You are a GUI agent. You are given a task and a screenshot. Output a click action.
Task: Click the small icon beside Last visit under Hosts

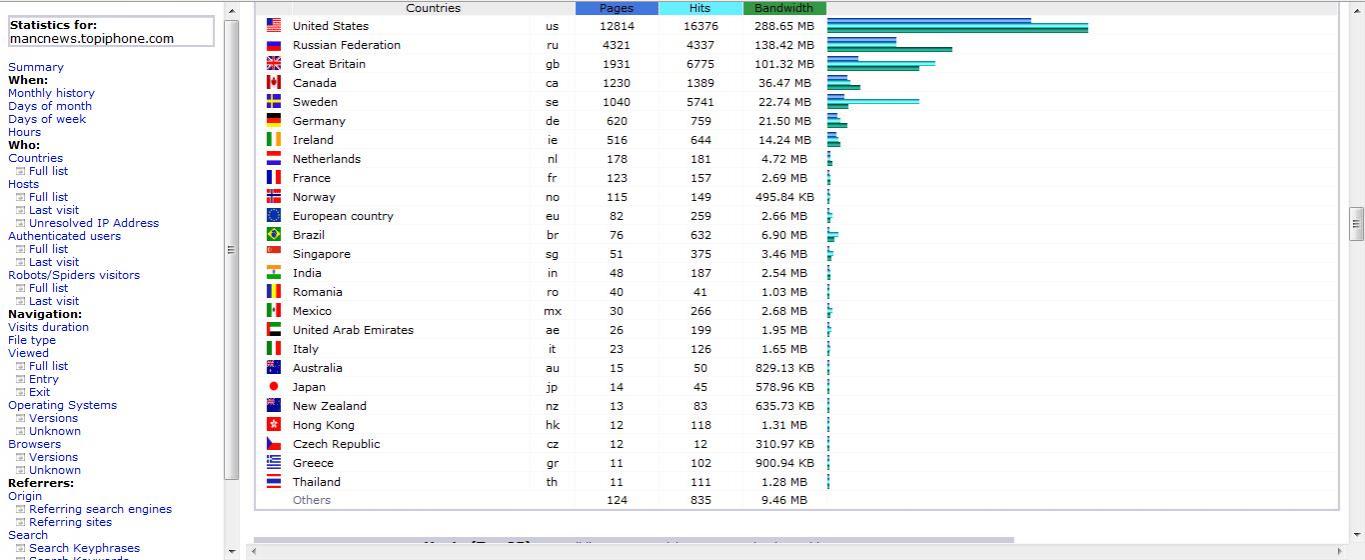pos(20,210)
